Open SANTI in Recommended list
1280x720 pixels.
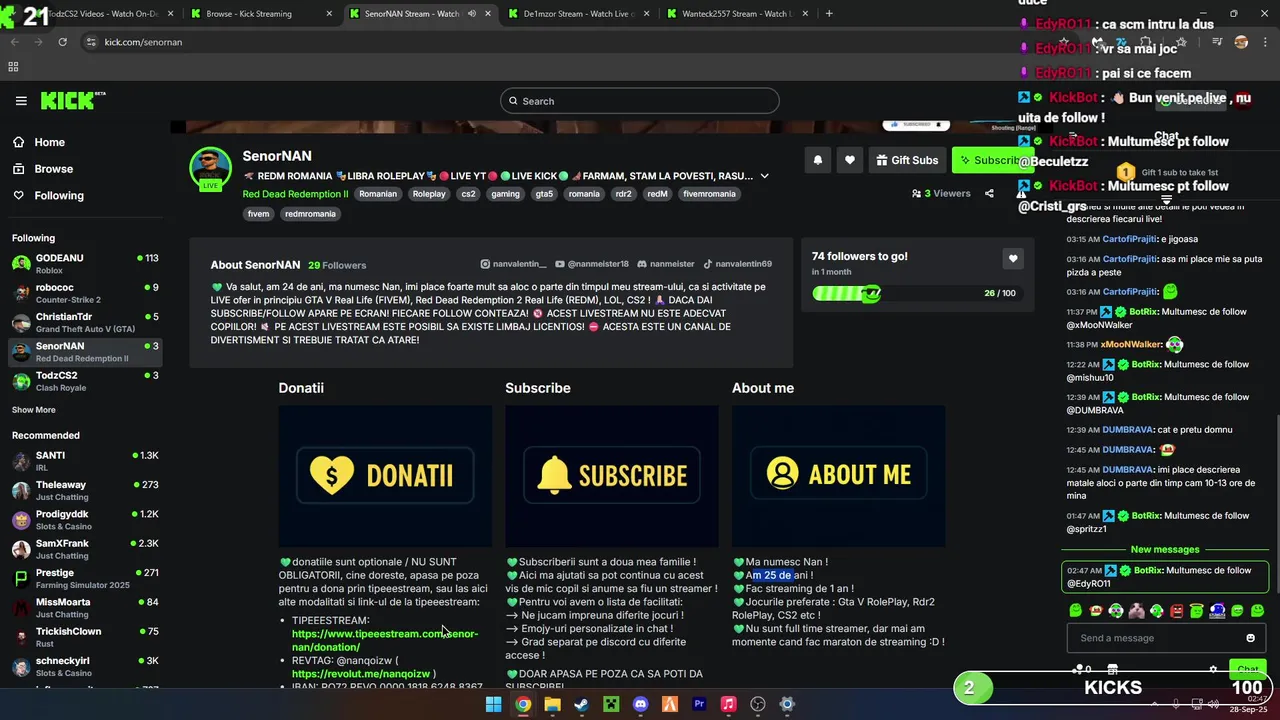point(85,461)
